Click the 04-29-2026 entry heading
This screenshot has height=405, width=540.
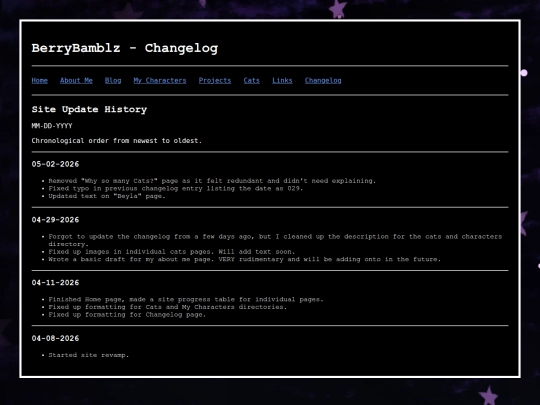point(55,220)
